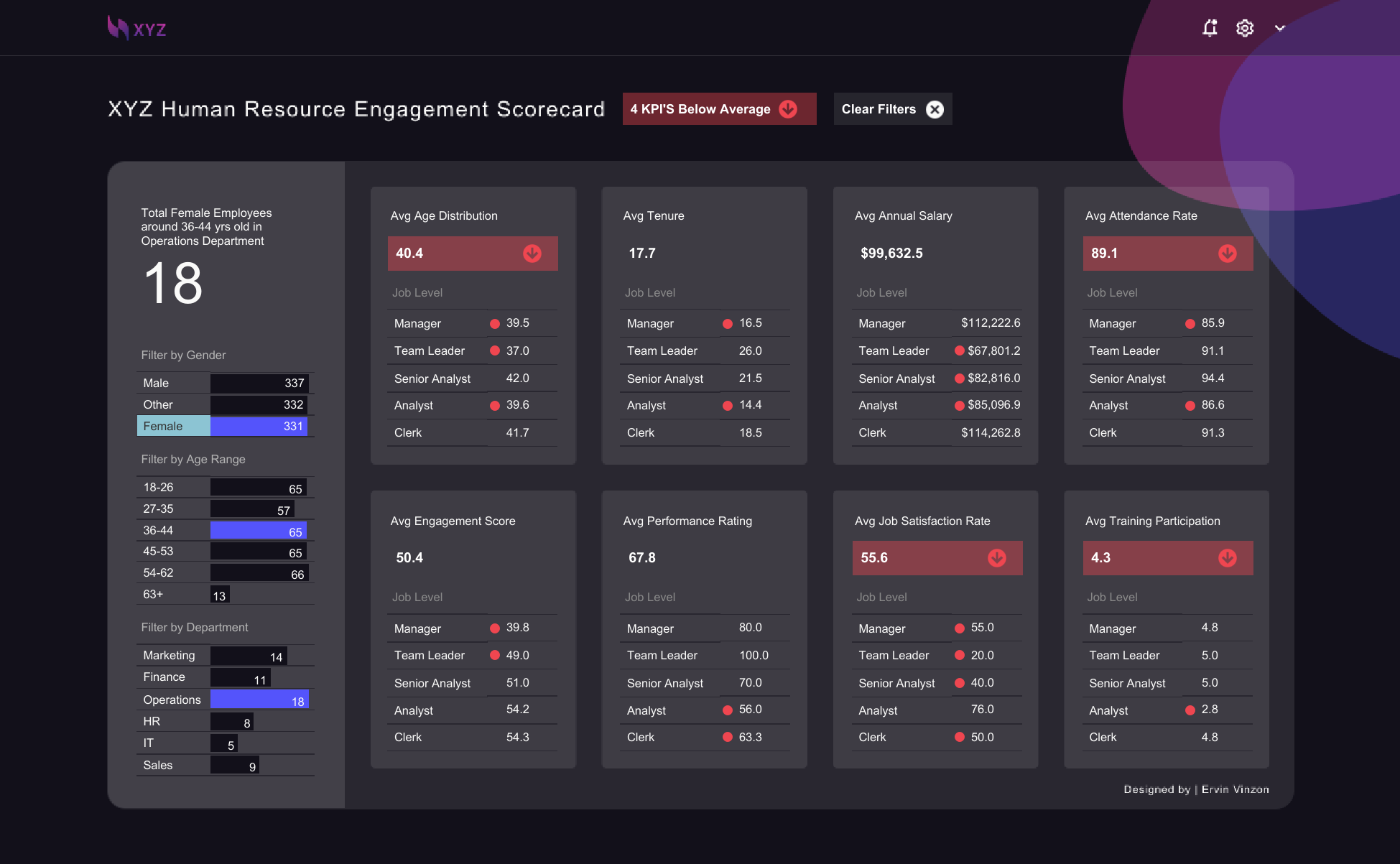1400x864 pixels.
Task: Select the Operations department filter
Action: pos(172,699)
